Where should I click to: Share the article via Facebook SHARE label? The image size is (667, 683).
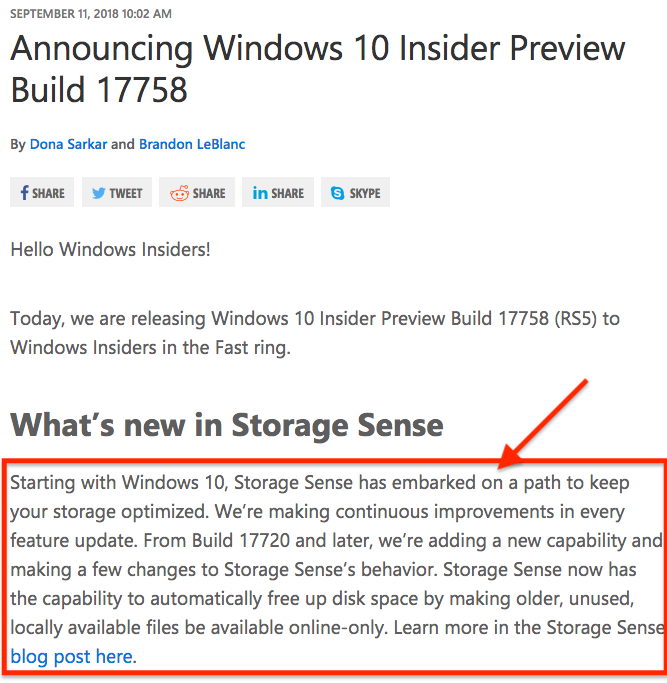(x=48, y=193)
